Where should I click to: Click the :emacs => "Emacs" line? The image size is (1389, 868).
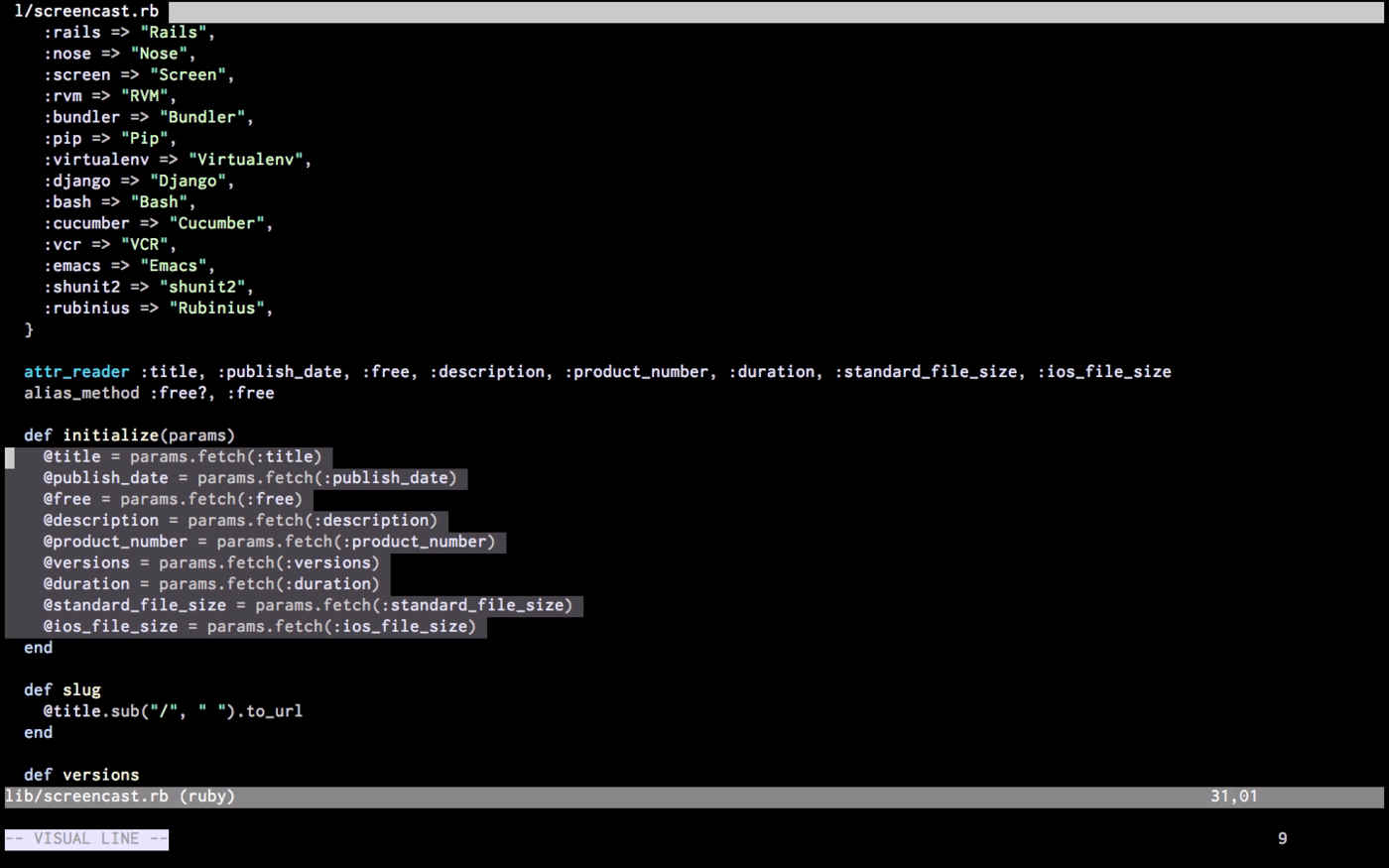pyautogui.click(x=129, y=266)
